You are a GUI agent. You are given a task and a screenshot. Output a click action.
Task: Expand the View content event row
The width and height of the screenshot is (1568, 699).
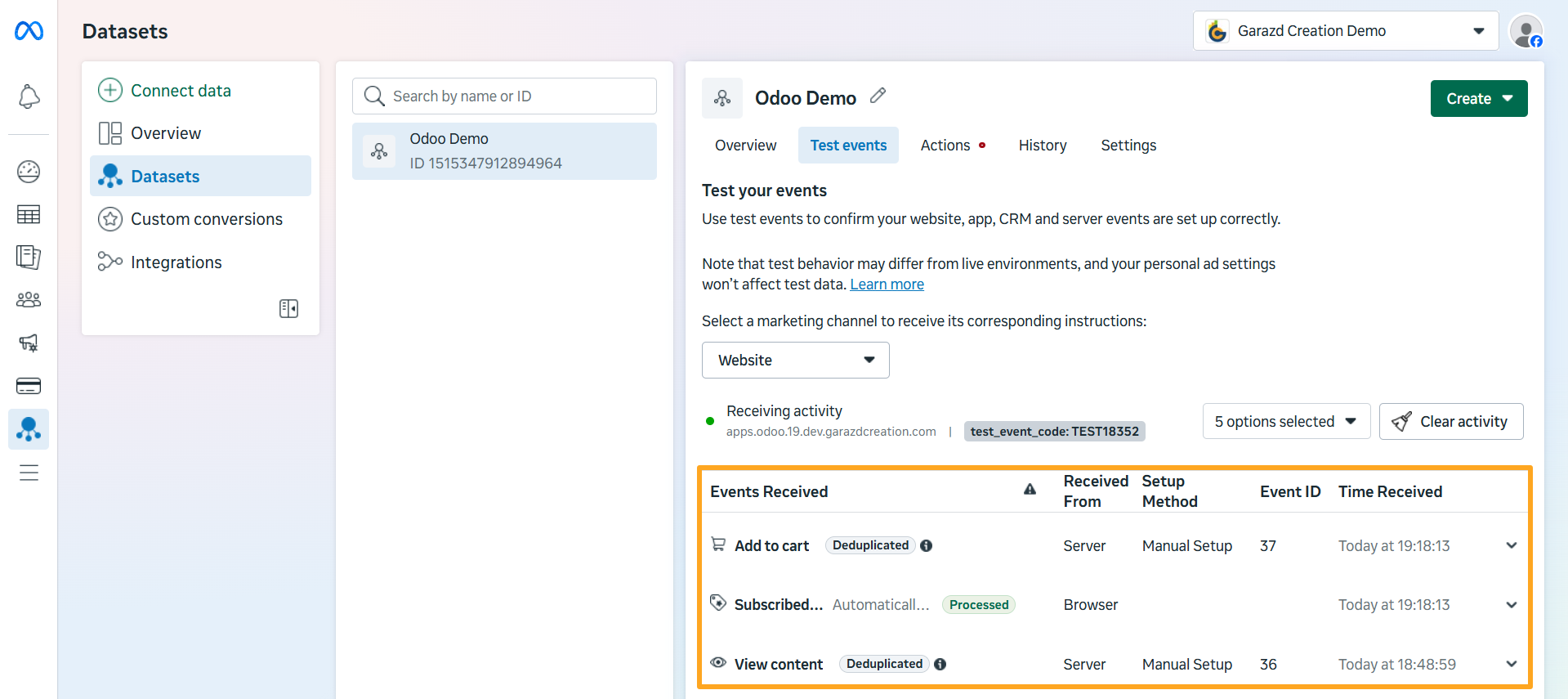(x=1512, y=664)
